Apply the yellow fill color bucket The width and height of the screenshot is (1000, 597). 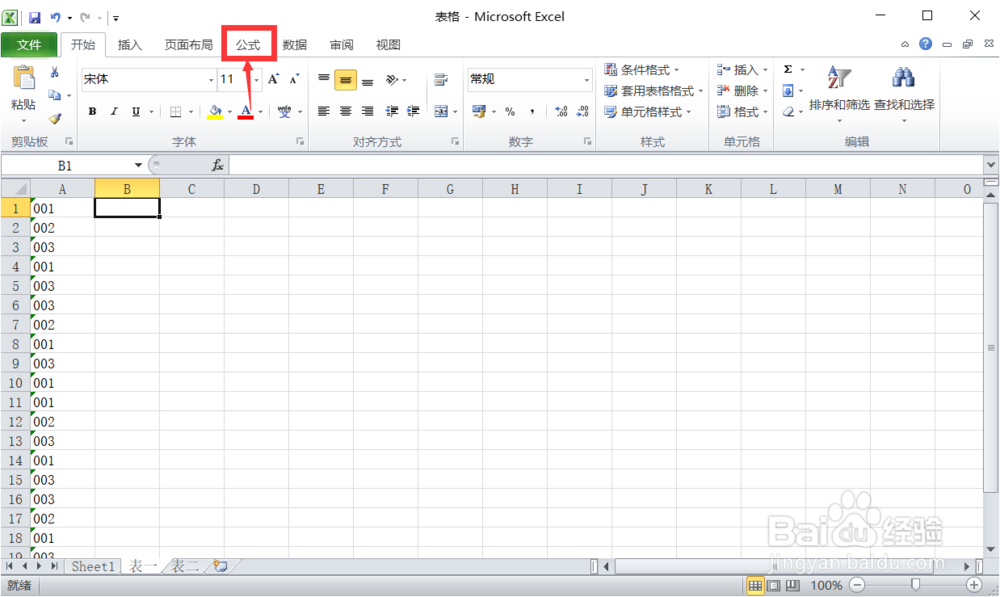[215, 112]
